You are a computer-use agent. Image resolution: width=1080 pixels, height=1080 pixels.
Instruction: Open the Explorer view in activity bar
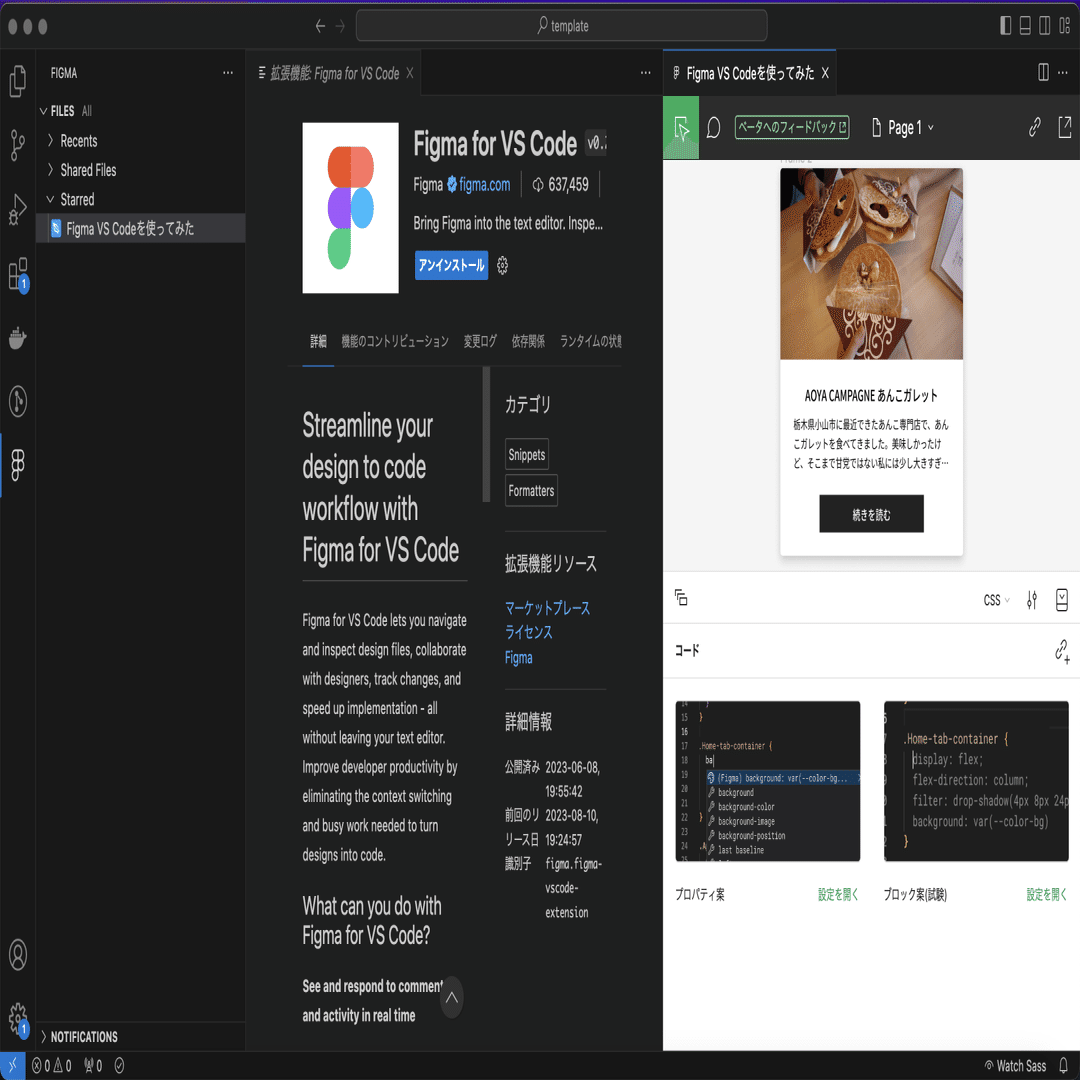(x=18, y=81)
